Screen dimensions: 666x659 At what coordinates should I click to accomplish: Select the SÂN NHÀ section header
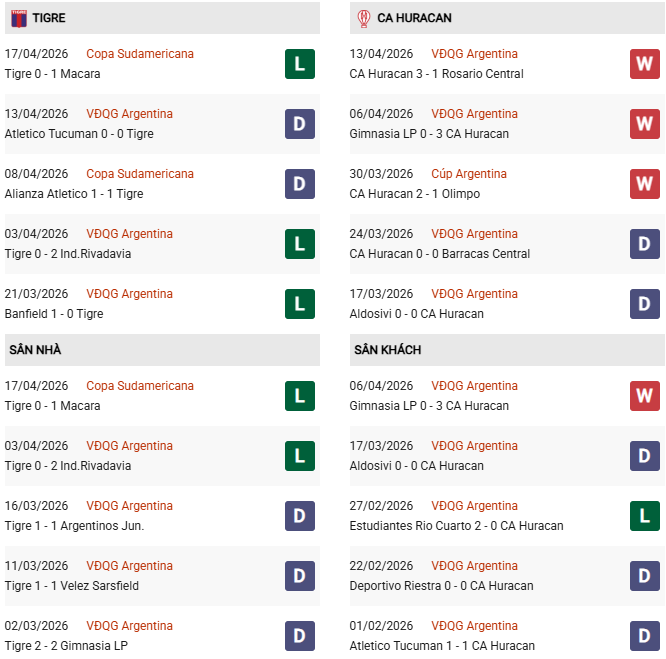coord(35,350)
